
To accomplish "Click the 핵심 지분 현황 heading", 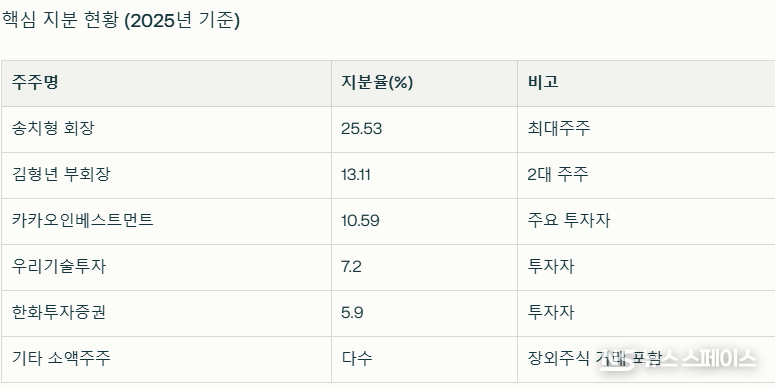I will tap(121, 21).
